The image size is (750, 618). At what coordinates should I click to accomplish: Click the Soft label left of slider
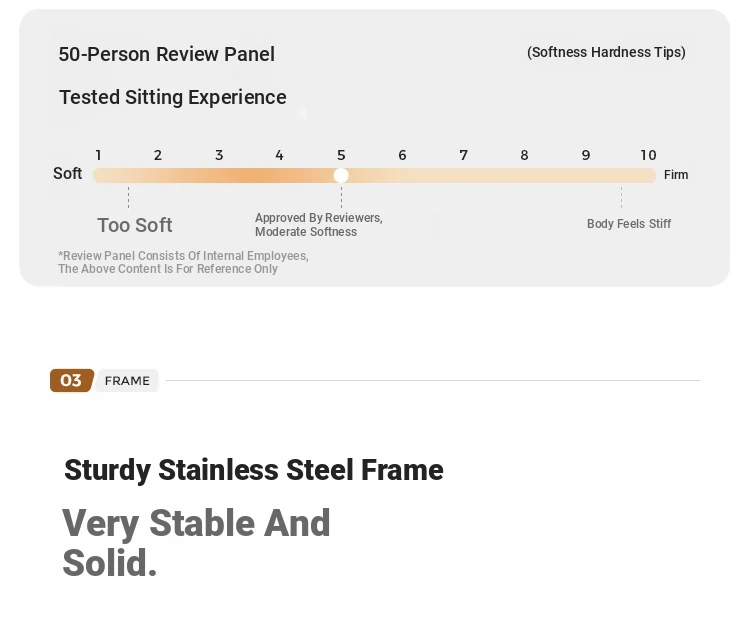point(67,173)
